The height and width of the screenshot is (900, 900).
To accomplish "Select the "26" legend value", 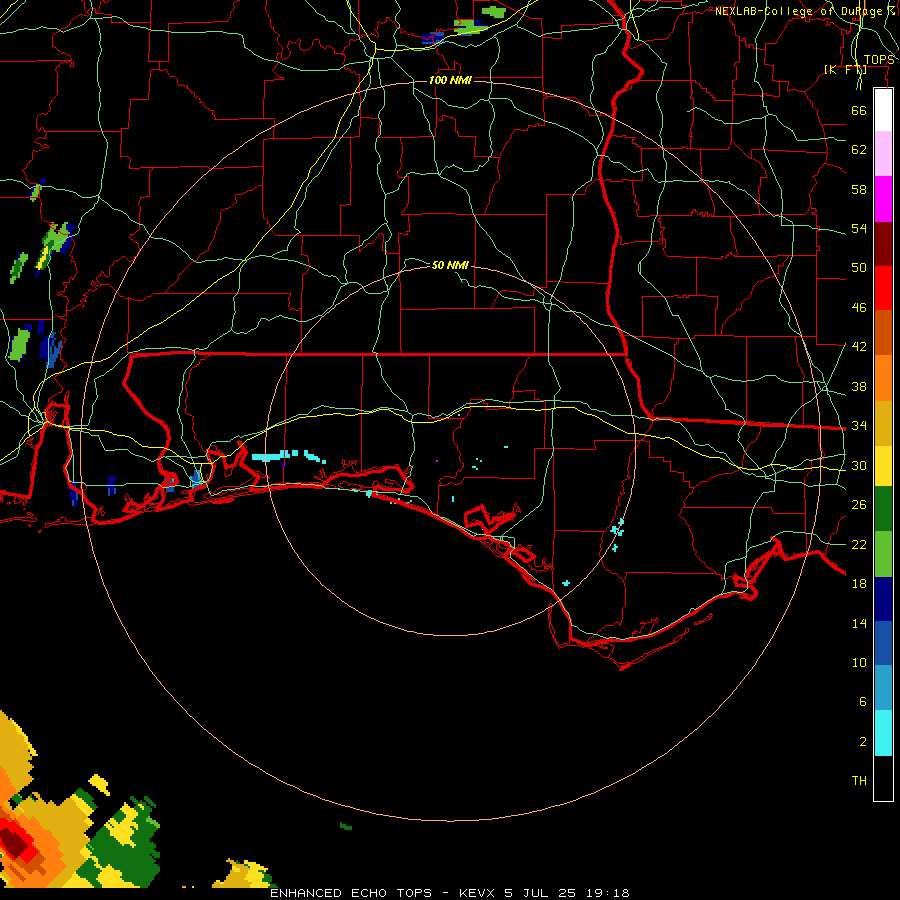I will point(859,505).
